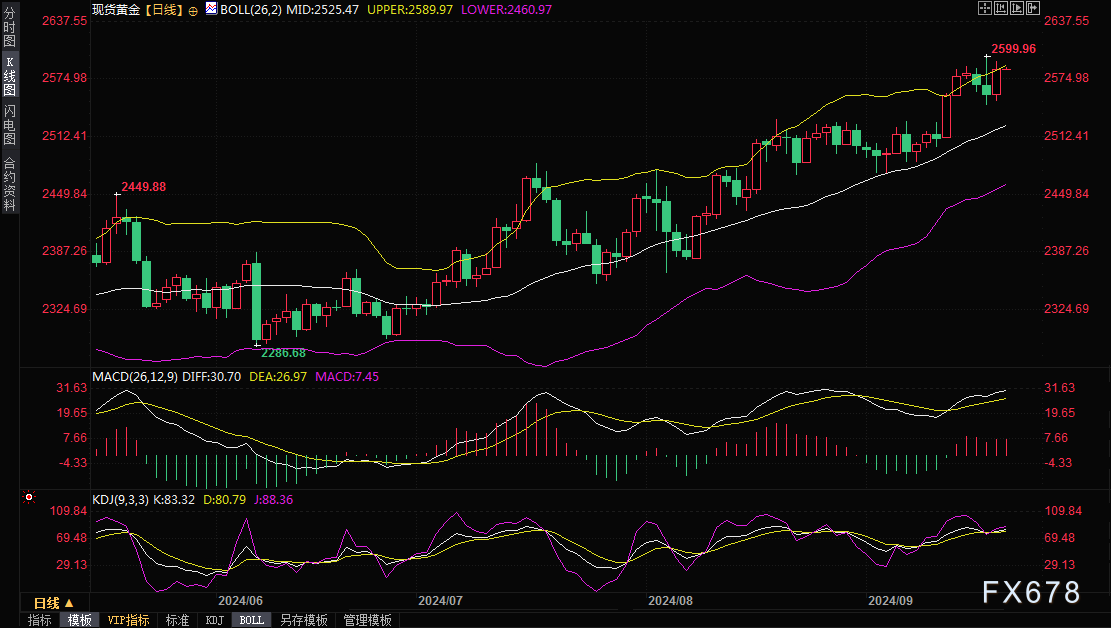Viewport: 1111px width, 628px height.
Task: Click the 2449.88 peak price label
Action: [144, 186]
